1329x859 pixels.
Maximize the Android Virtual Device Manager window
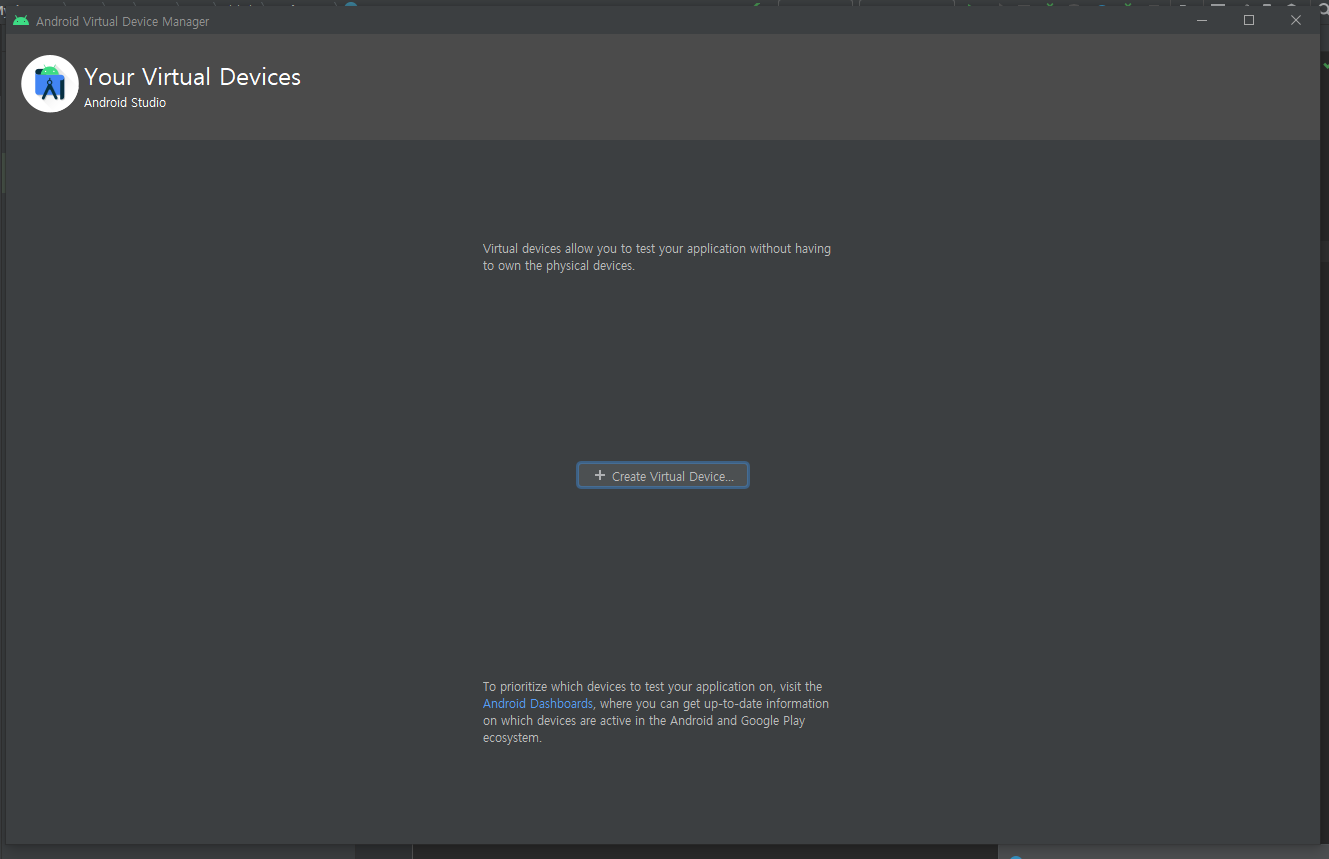pyautogui.click(x=1249, y=20)
